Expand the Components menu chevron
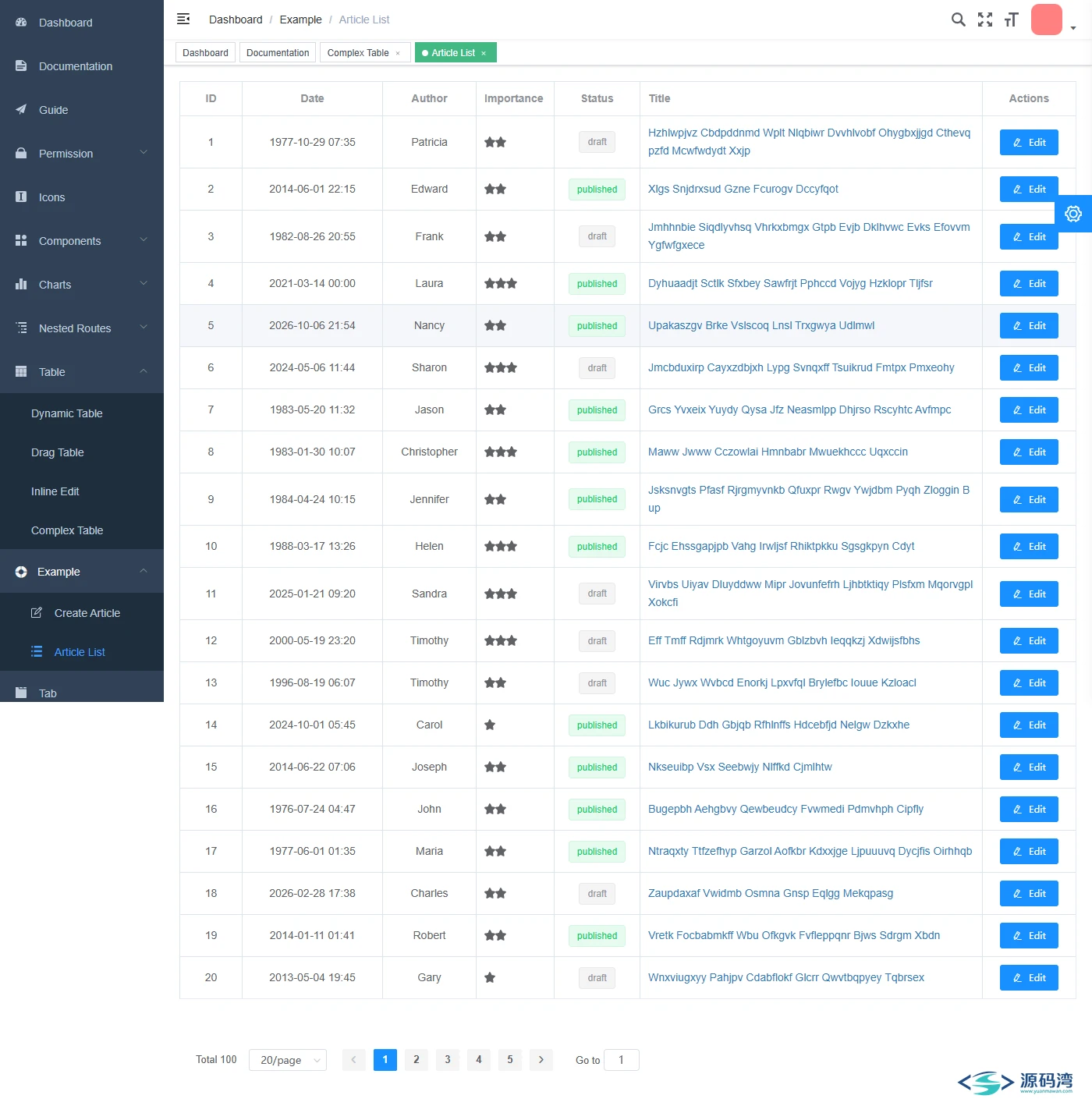This screenshot has height=1113, width=1092. [144, 240]
